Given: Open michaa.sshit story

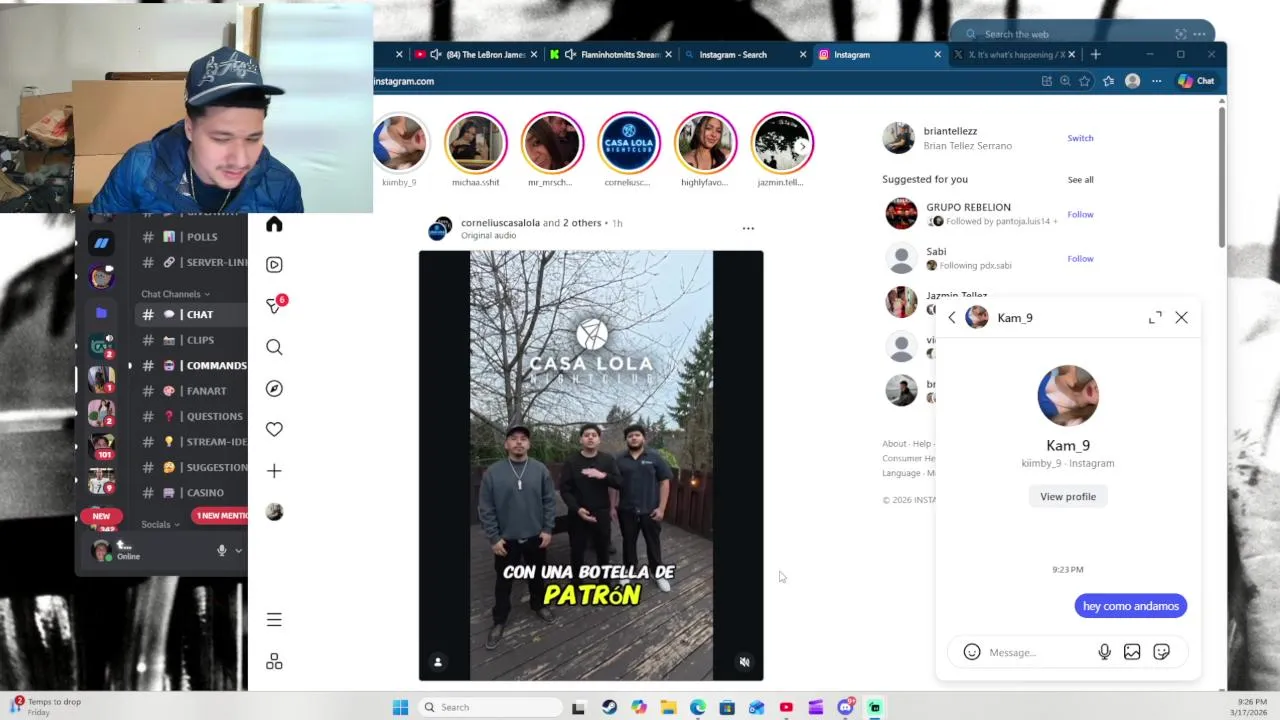Looking at the screenshot, I should [475, 143].
